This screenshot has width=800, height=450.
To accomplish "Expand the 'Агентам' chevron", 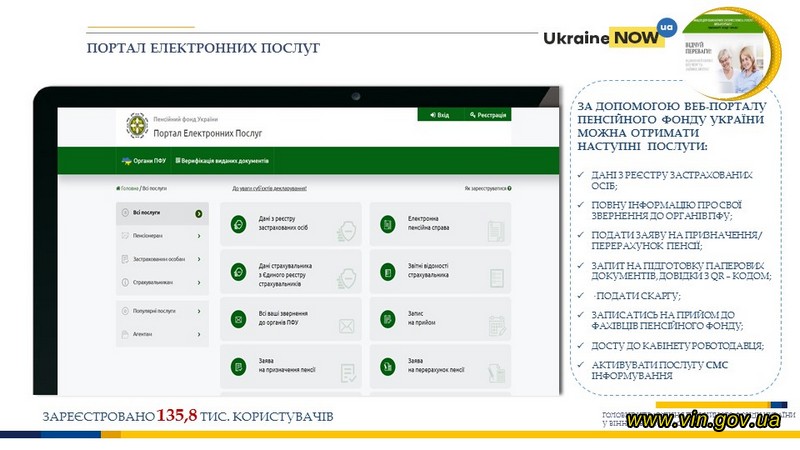I will tap(199, 335).
